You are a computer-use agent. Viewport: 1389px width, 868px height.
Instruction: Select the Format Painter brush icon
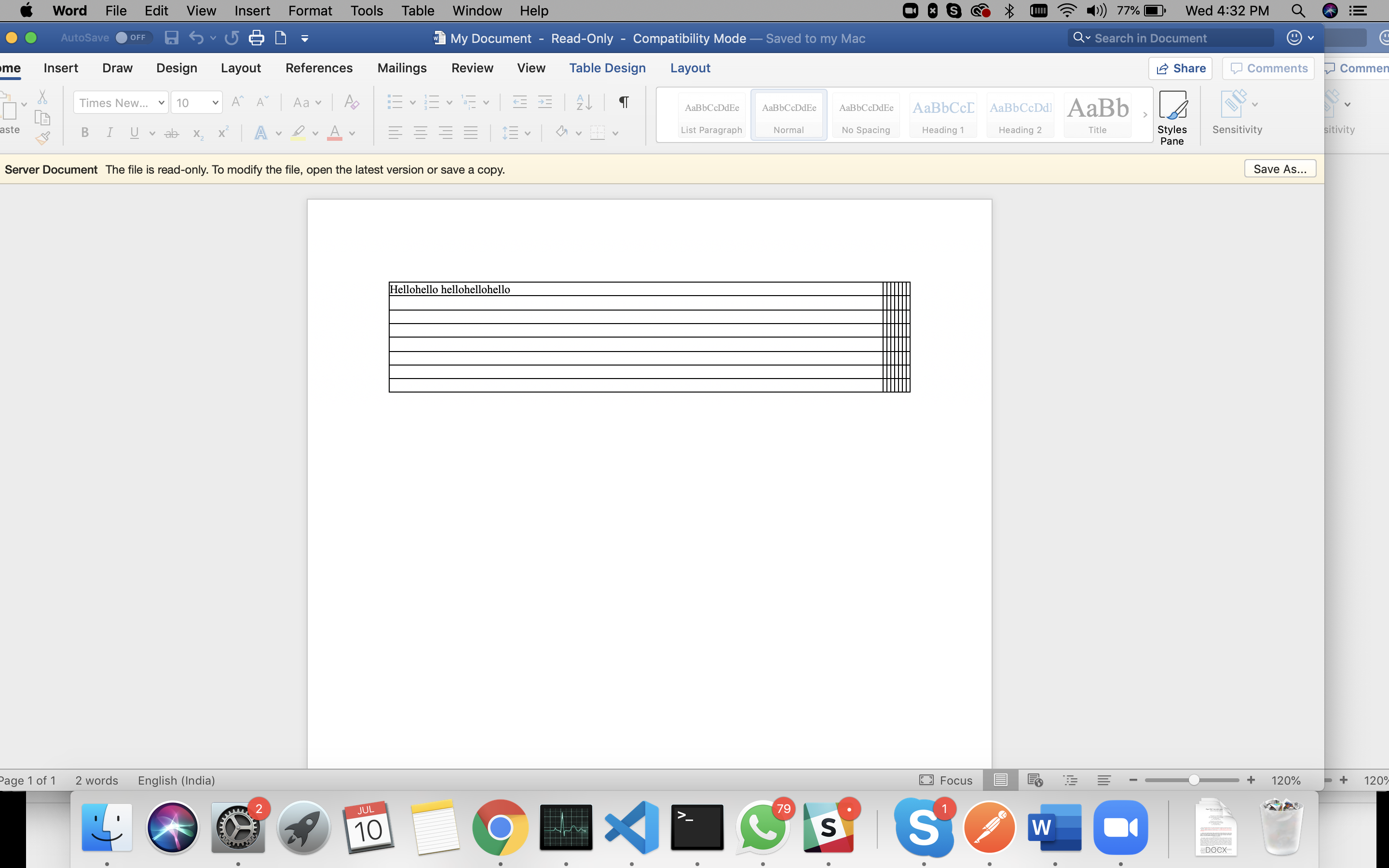coord(42,138)
